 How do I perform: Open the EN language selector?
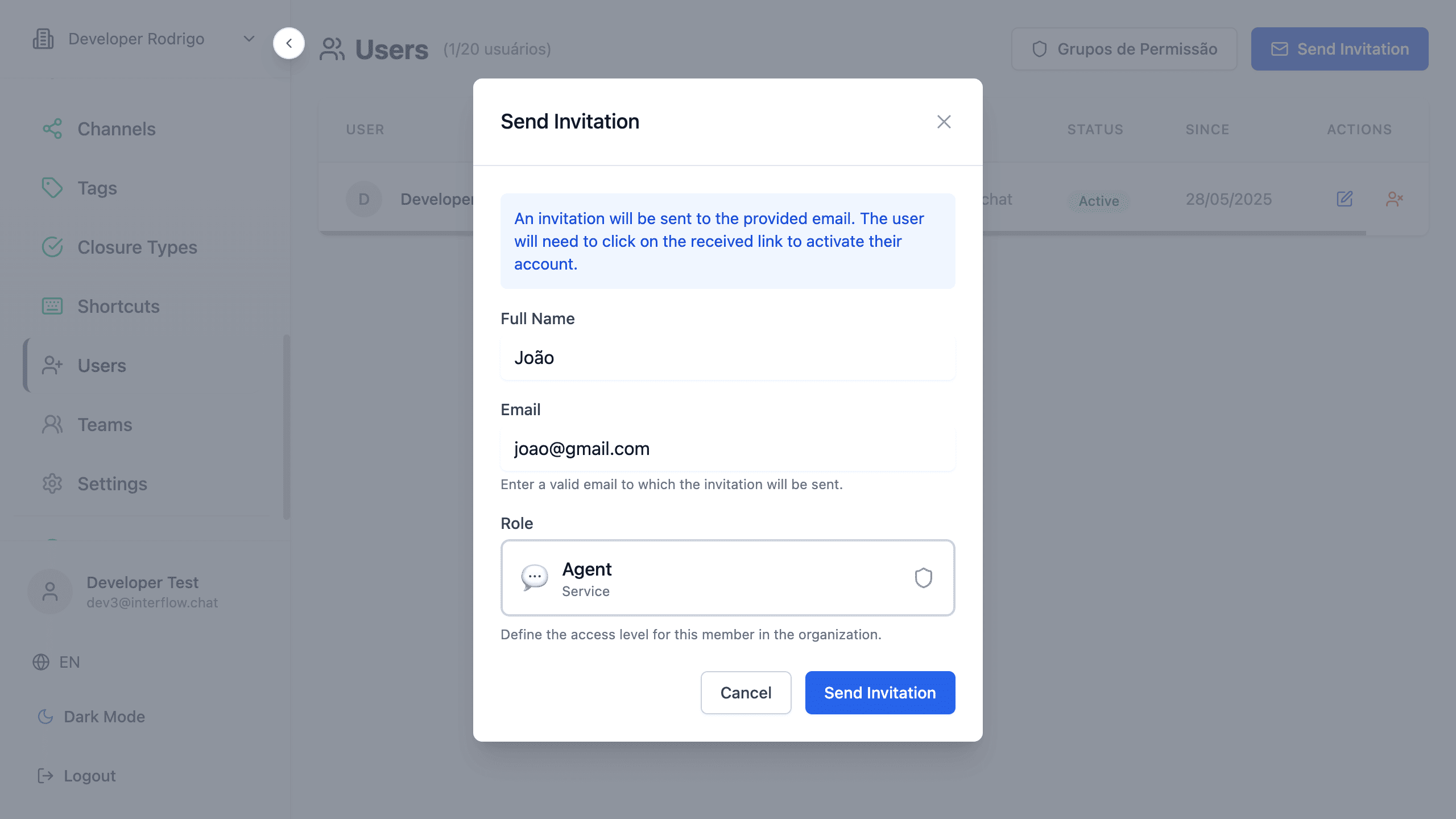click(x=69, y=662)
